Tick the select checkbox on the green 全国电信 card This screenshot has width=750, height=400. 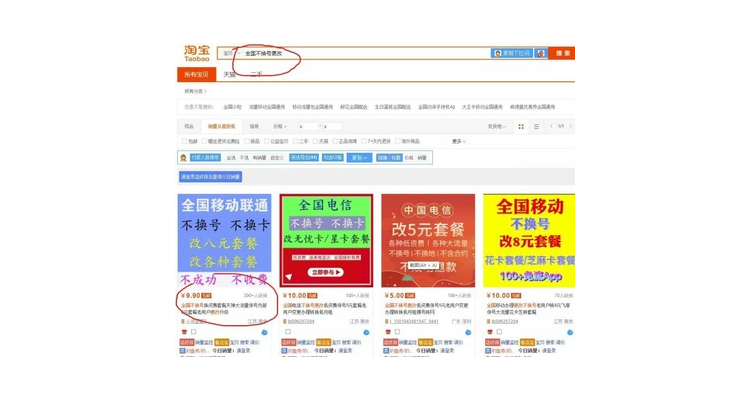[x=287, y=332]
